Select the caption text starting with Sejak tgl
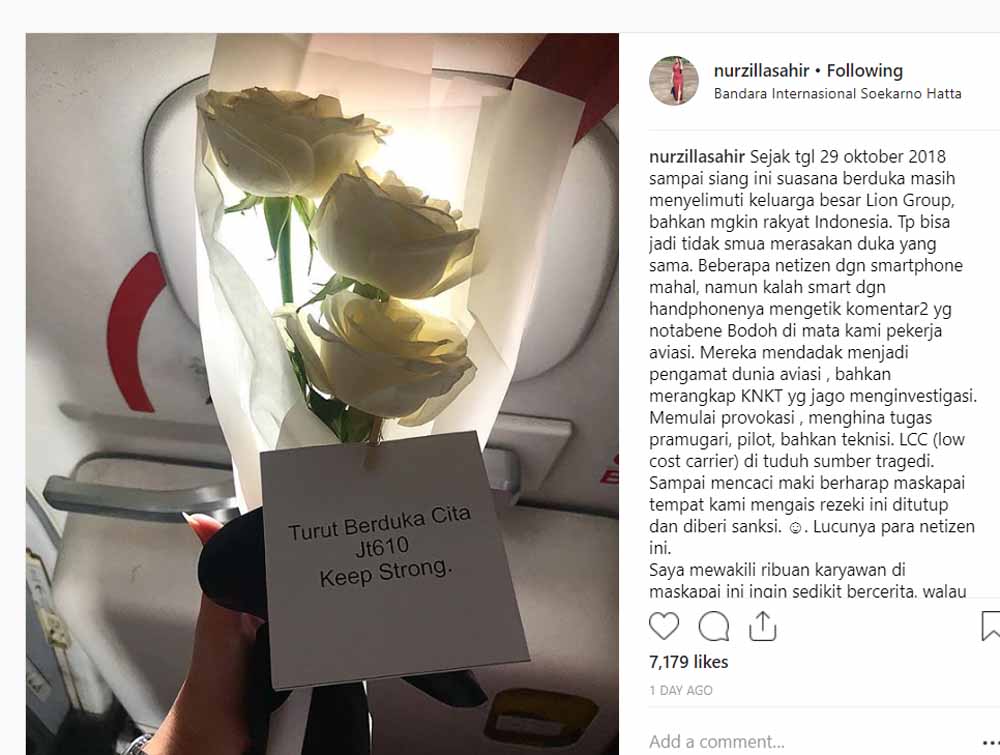 click(x=812, y=374)
